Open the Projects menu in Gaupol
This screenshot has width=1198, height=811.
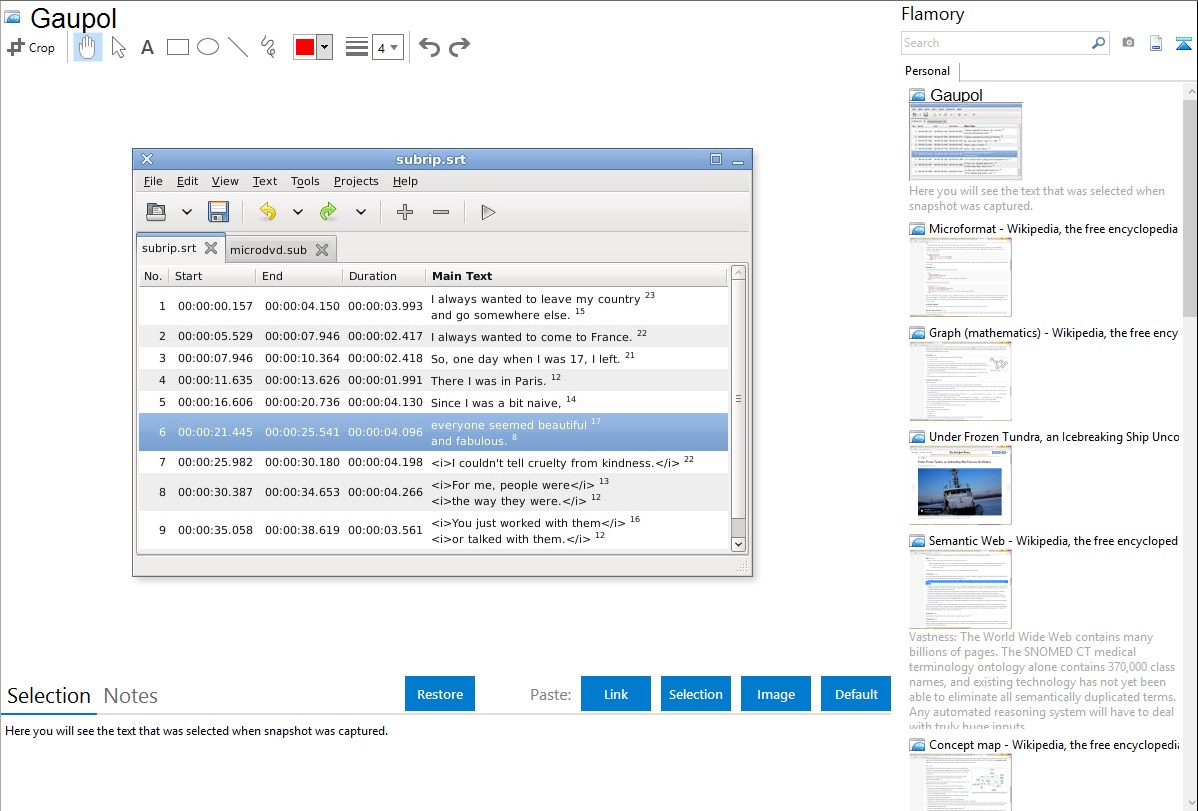[356, 181]
